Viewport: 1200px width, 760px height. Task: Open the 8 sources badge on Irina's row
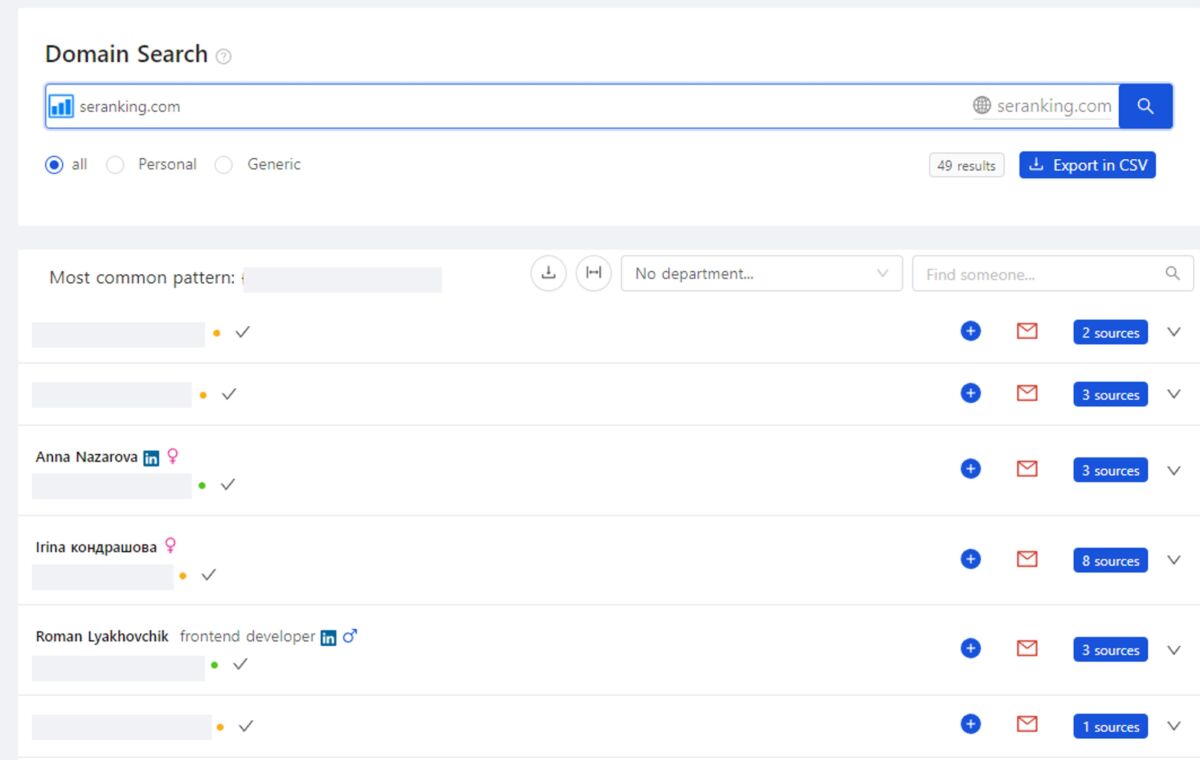(x=1109, y=560)
